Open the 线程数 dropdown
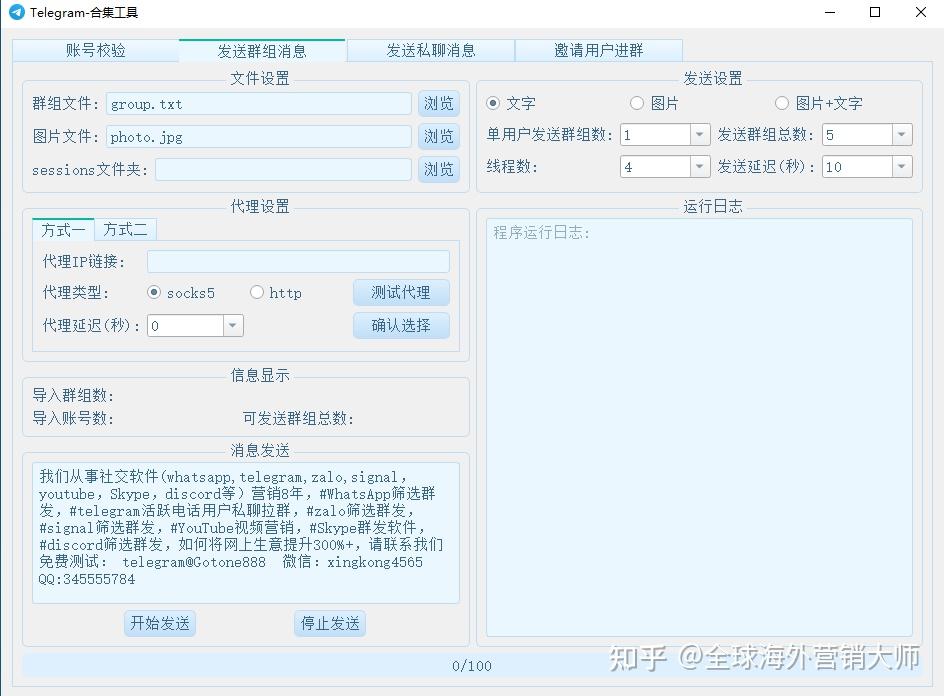This screenshot has width=944, height=696. pyautogui.click(x=699, y=167)
